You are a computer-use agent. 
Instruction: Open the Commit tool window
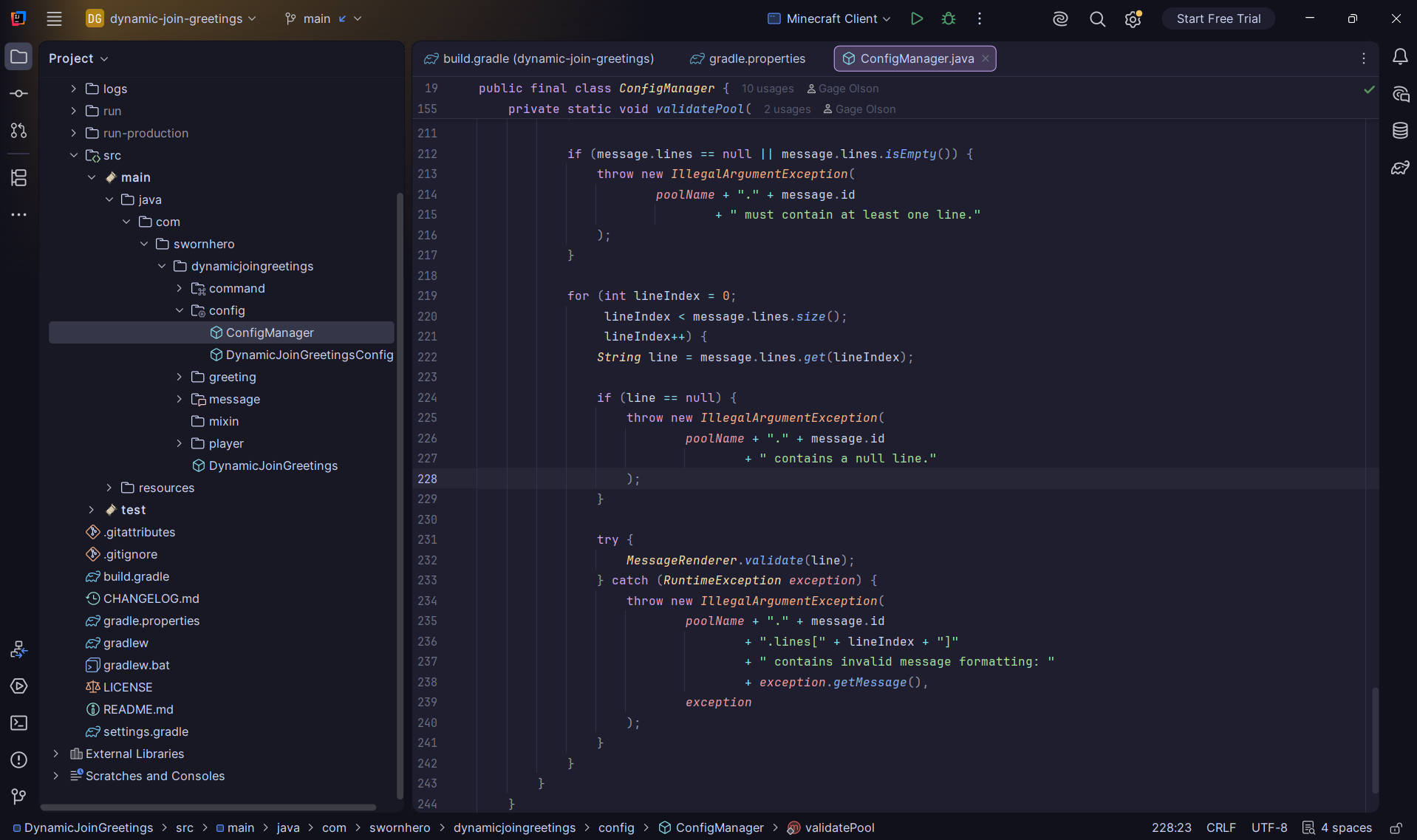(x=18, y=94)
